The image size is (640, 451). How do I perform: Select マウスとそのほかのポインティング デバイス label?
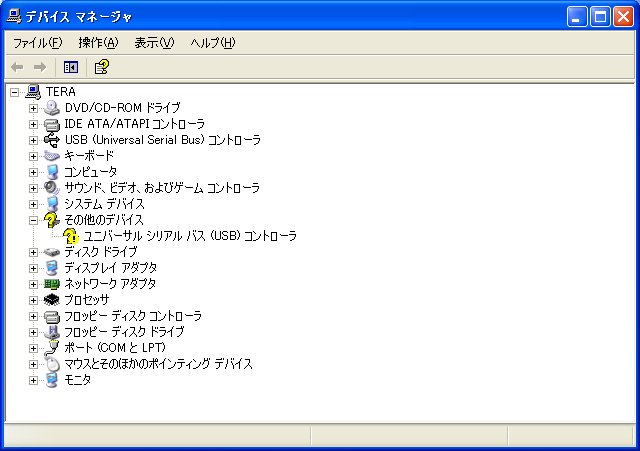(158, 364)
